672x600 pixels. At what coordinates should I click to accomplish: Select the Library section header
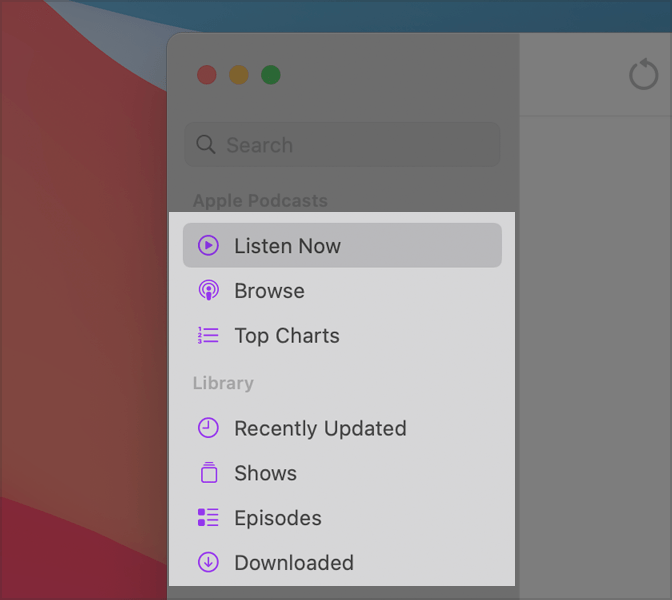223,383
